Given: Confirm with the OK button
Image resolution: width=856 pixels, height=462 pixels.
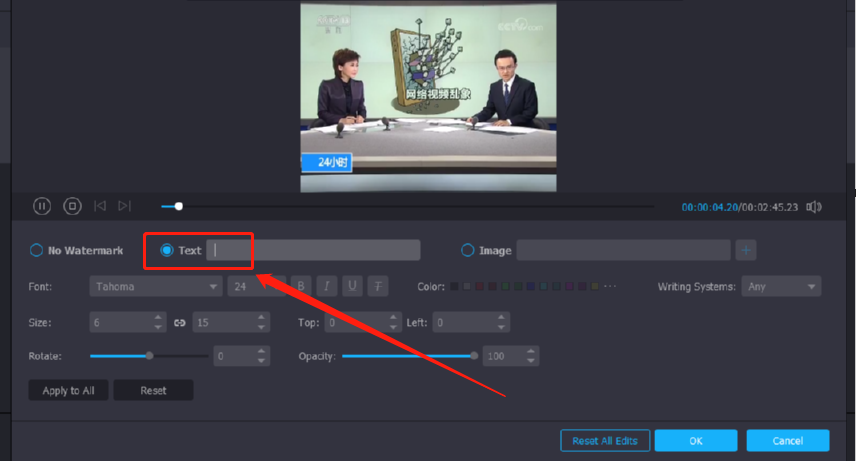Looking at the screenshot, I should [696, 441].
